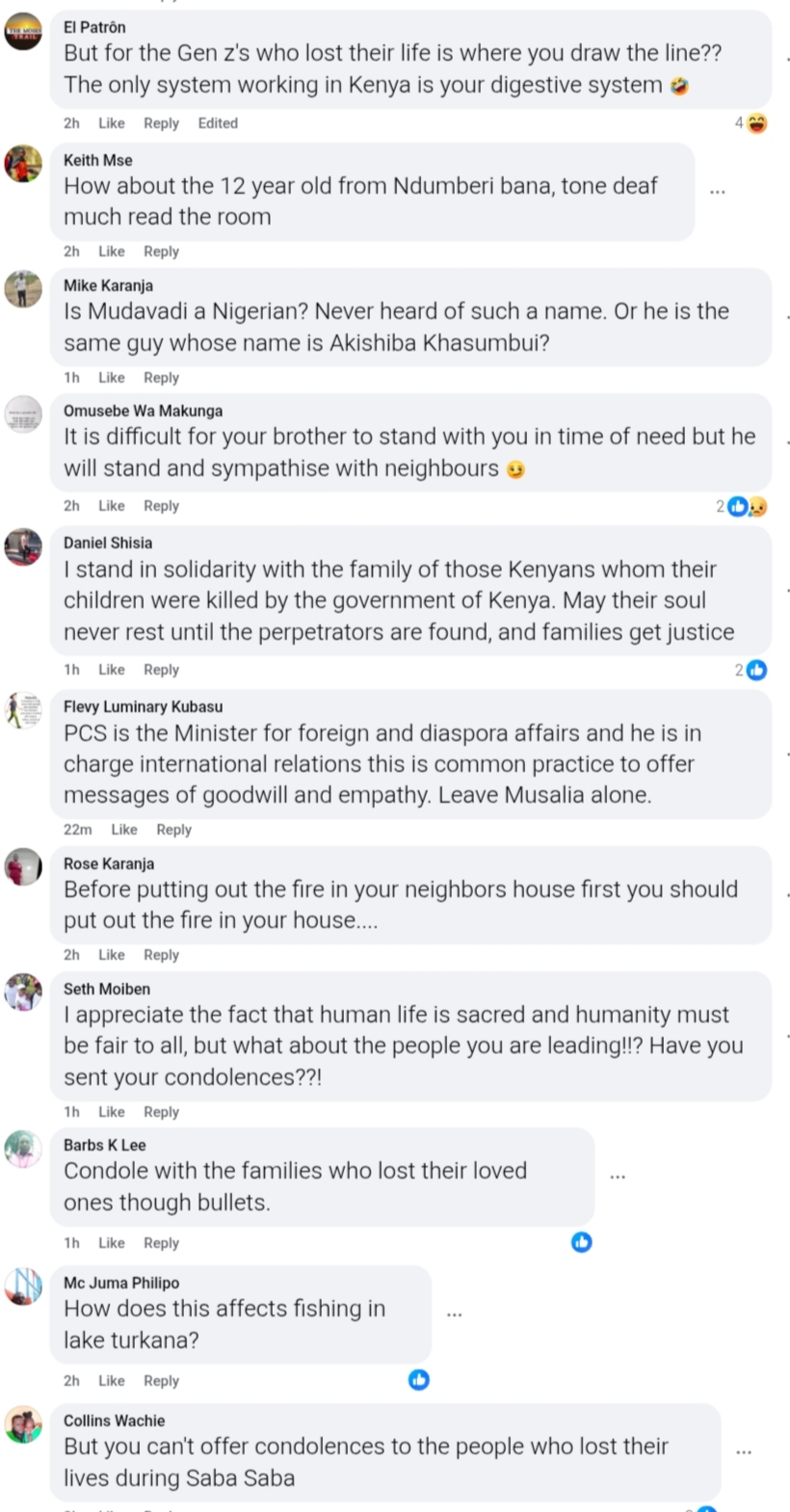Like Flevy Luminary Kubasu's comment
790x1512 pixels.
click(x=123, y=829)
